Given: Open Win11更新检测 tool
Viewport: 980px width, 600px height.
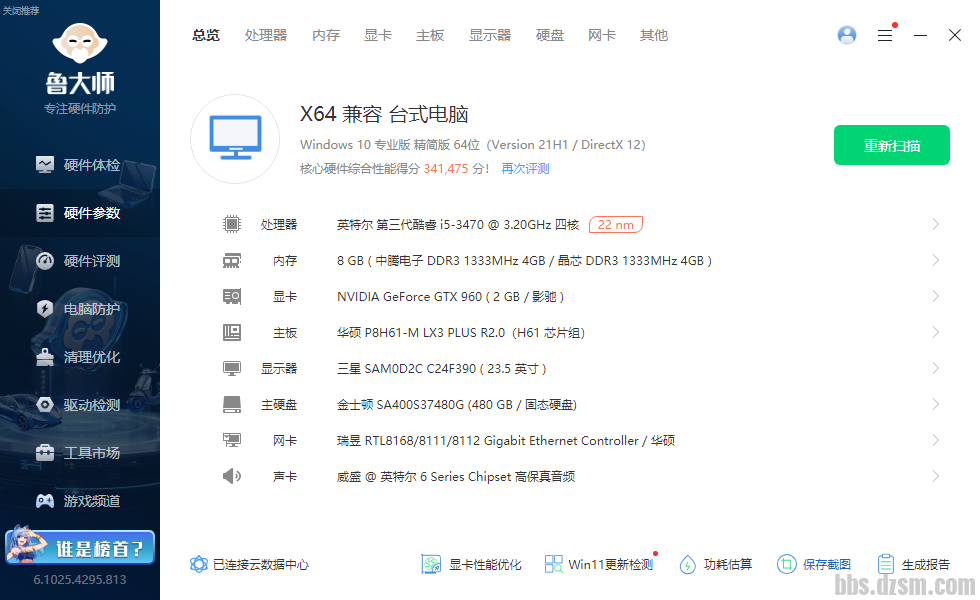Looking at the screenshot, I should coord(554,564).
